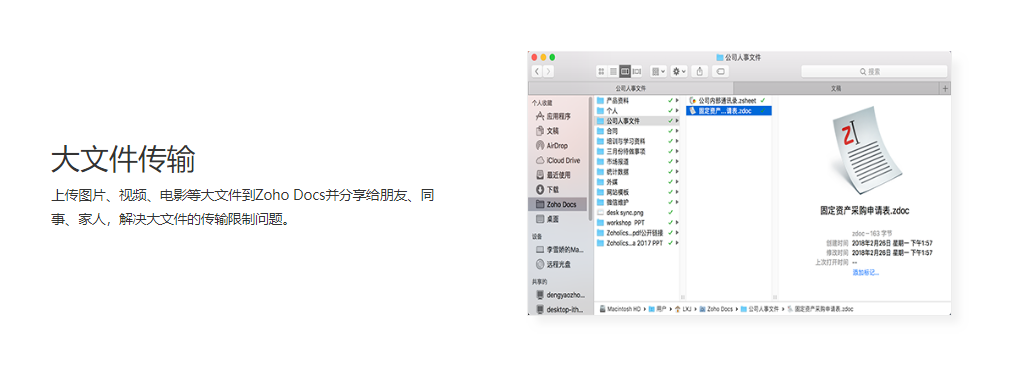Expand the 统计数据 folder arrow
1009x366 pixels.
click(677, 172)
